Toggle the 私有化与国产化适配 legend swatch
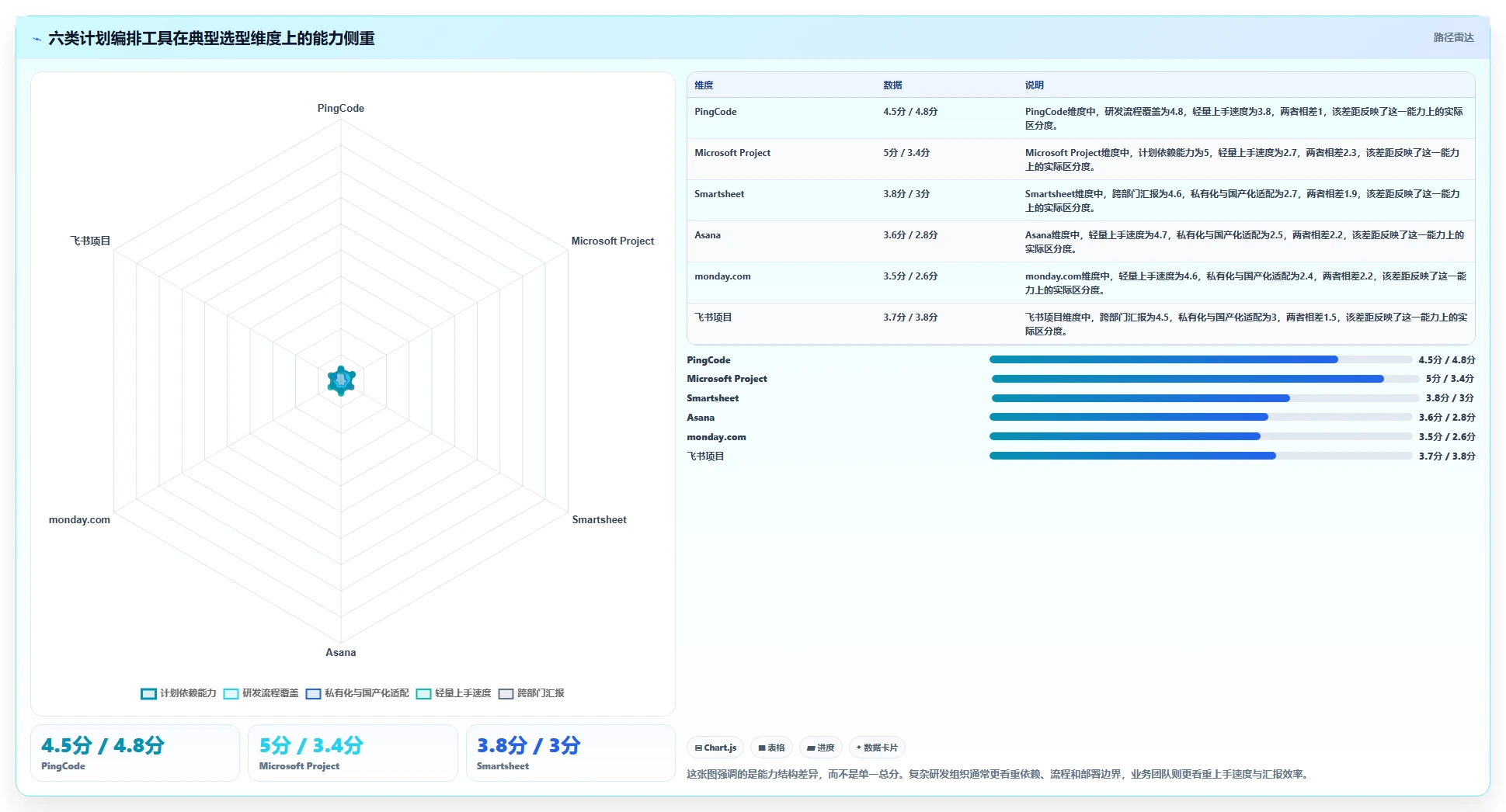Screen dimensions: 1506x812 click(313, 693)
